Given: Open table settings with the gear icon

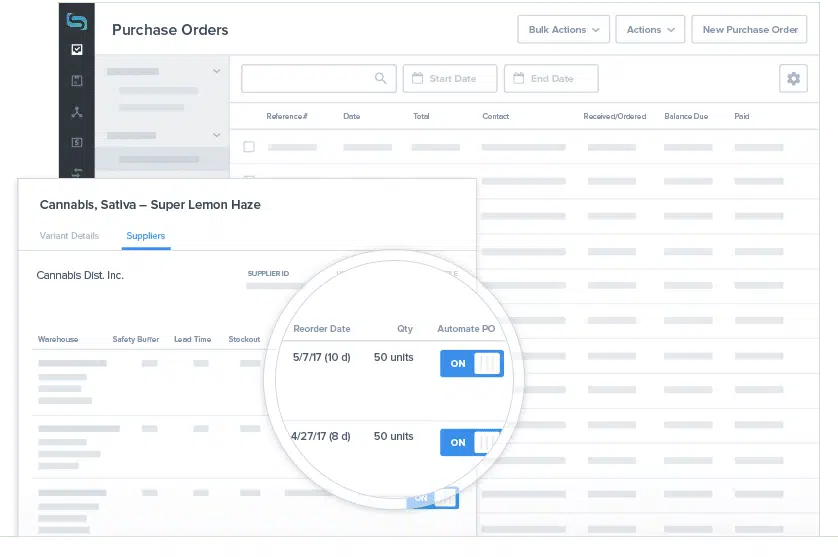Looking at the screenshot, I should pyautogui.click(x=793, y=79).
